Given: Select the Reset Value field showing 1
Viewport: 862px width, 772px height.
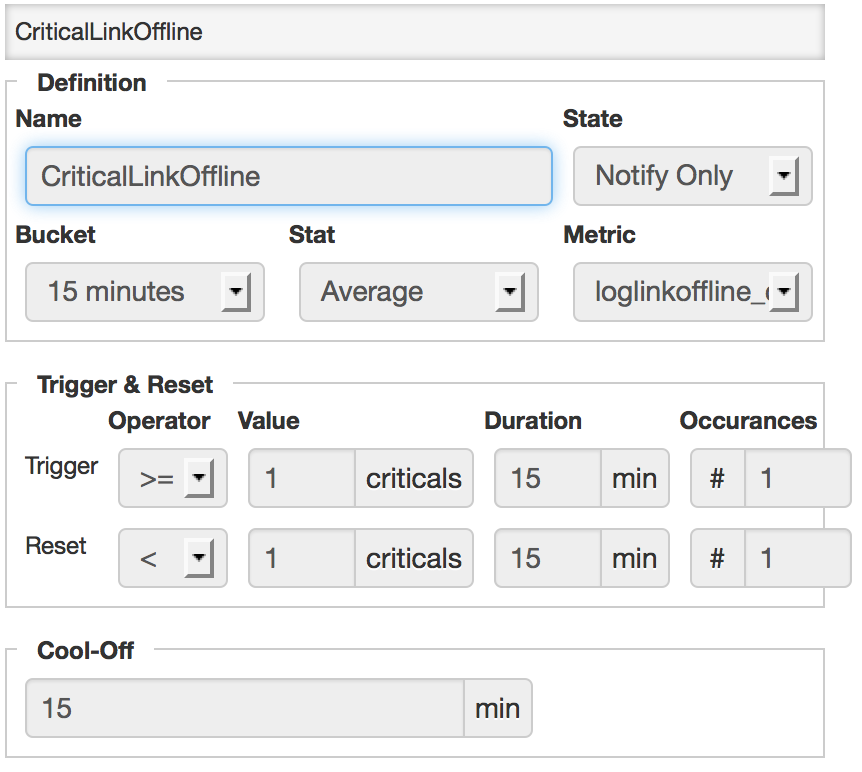Looking at the screenshot, I should click(x=300, y=558).
